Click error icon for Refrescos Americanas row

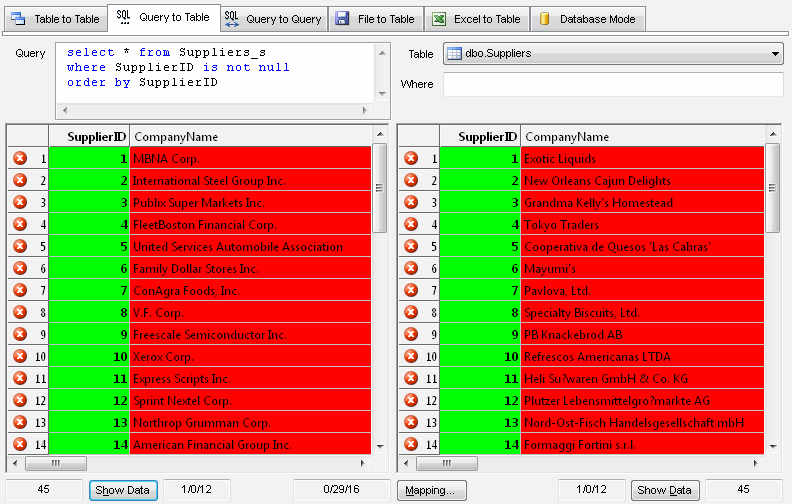pos(411,357)
